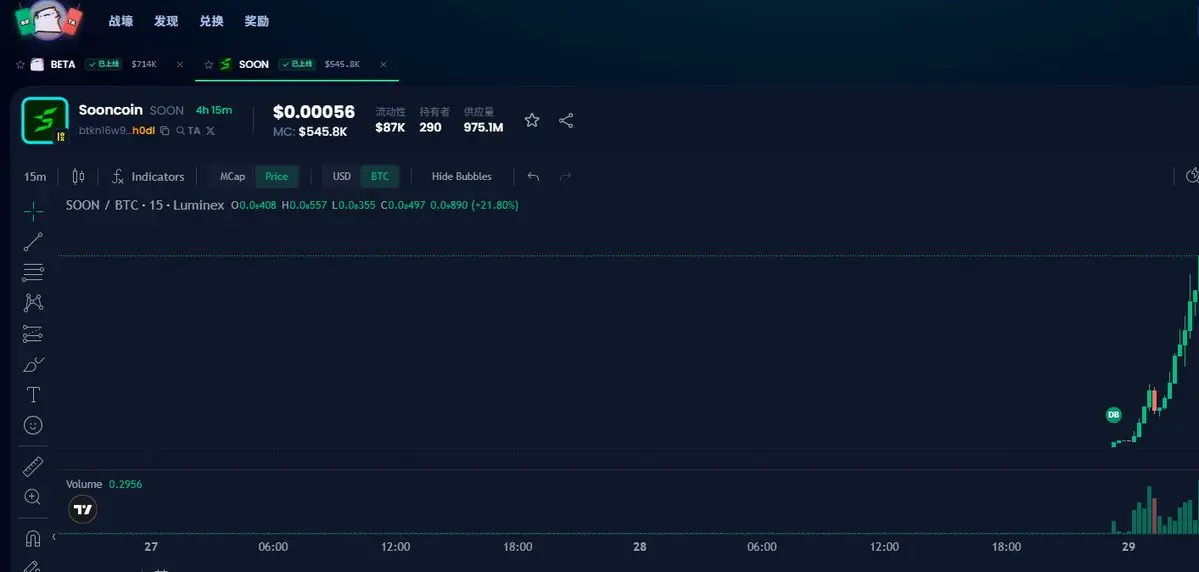Open the 奖励 menu item
The height and width of the screenshot is (572, 1199).
click(x=257, y=21)
